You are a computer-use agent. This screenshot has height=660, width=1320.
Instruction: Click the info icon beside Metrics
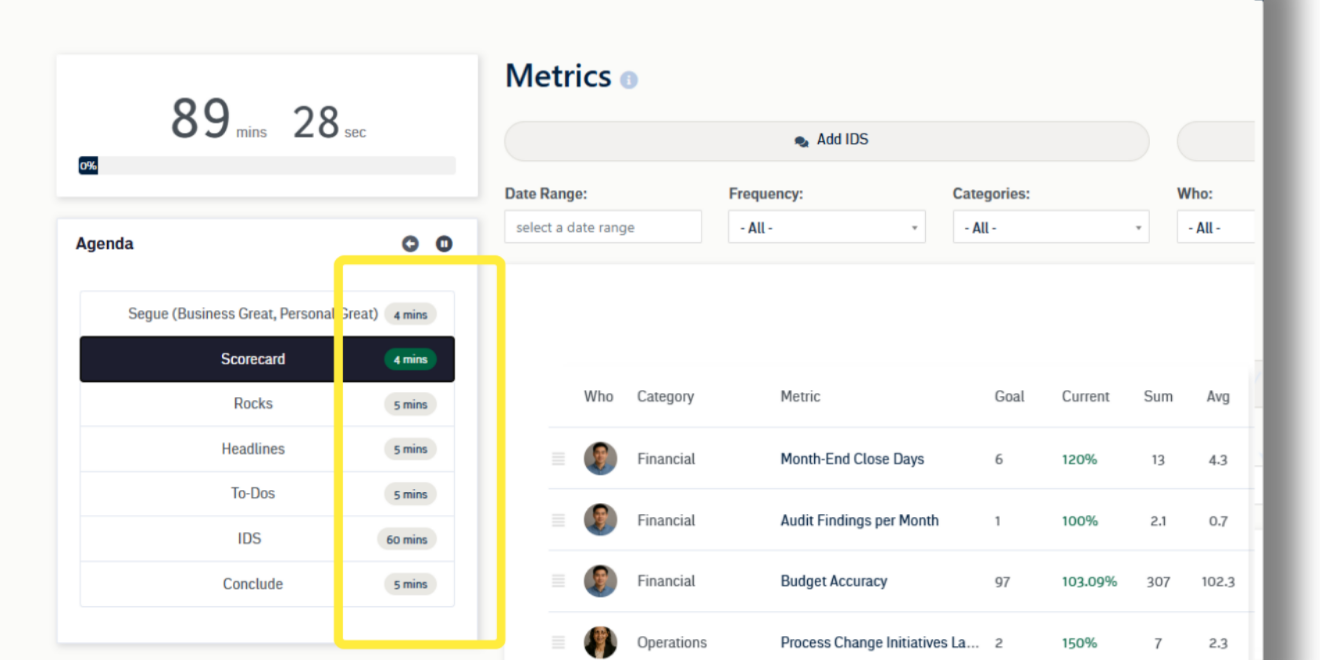coord(629,80)
